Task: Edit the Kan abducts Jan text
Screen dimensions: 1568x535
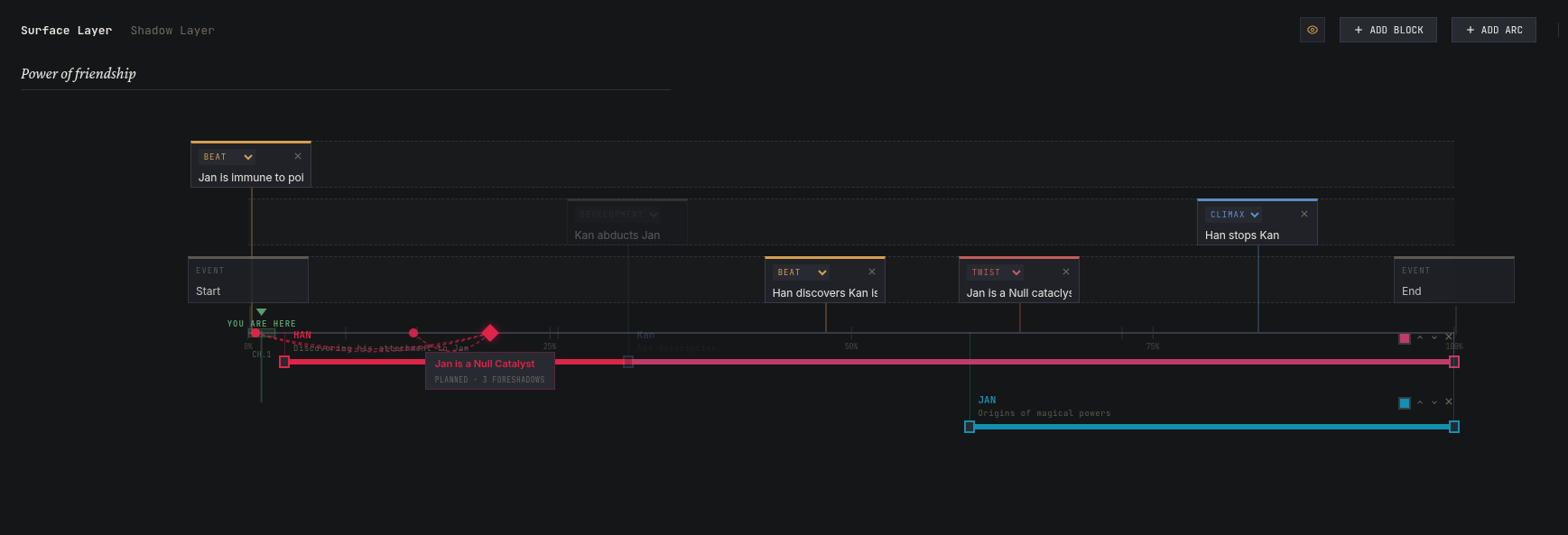Action: [x=627, y=235]
